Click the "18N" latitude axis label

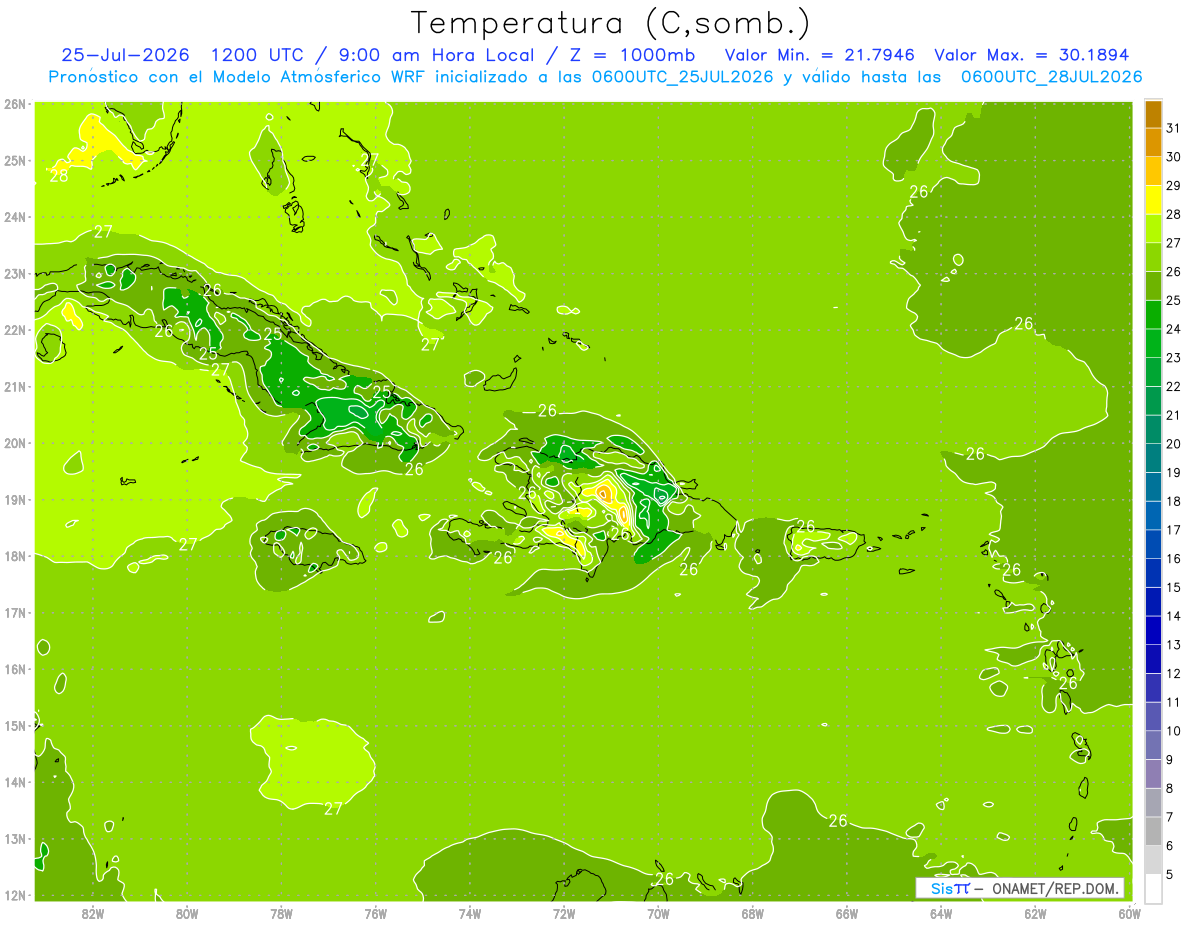[x=15, y=556]
